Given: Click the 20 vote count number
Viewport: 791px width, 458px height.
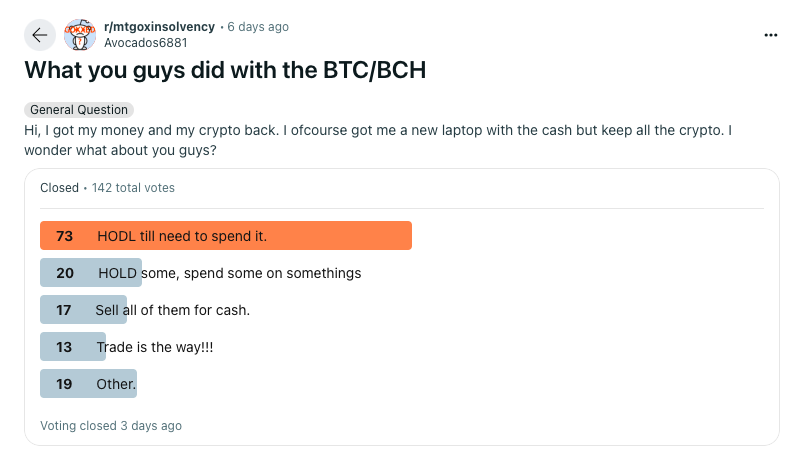Looking at the screenshot, I should tap(65, 273).
